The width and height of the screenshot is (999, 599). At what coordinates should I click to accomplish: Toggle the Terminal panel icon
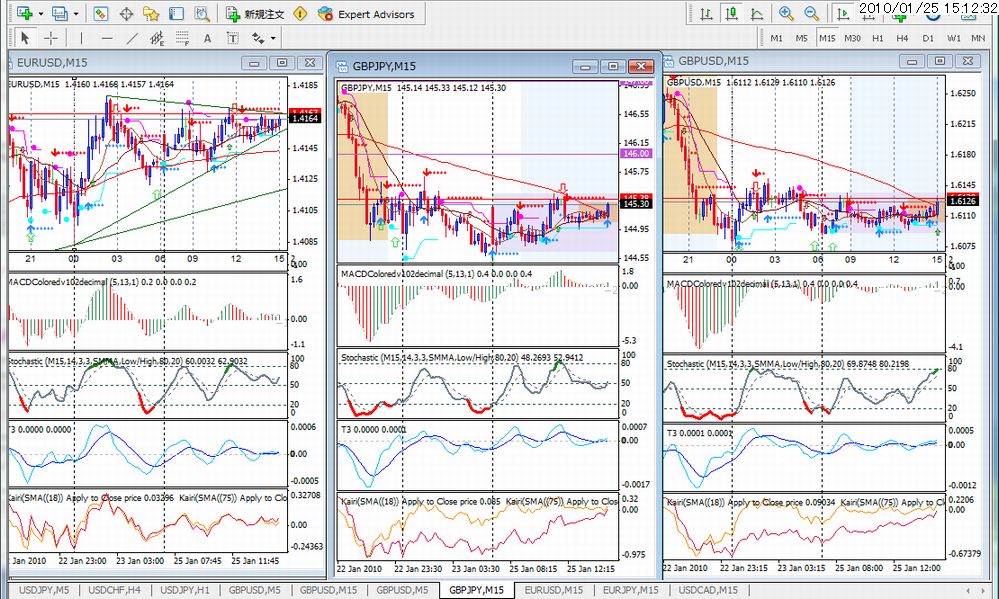176,13
